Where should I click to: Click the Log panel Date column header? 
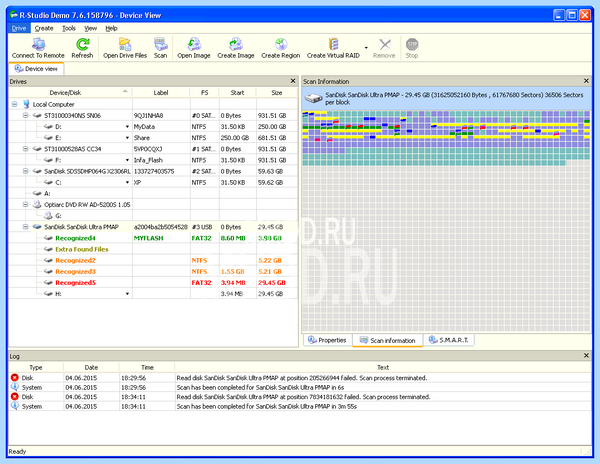coord(91,367)
